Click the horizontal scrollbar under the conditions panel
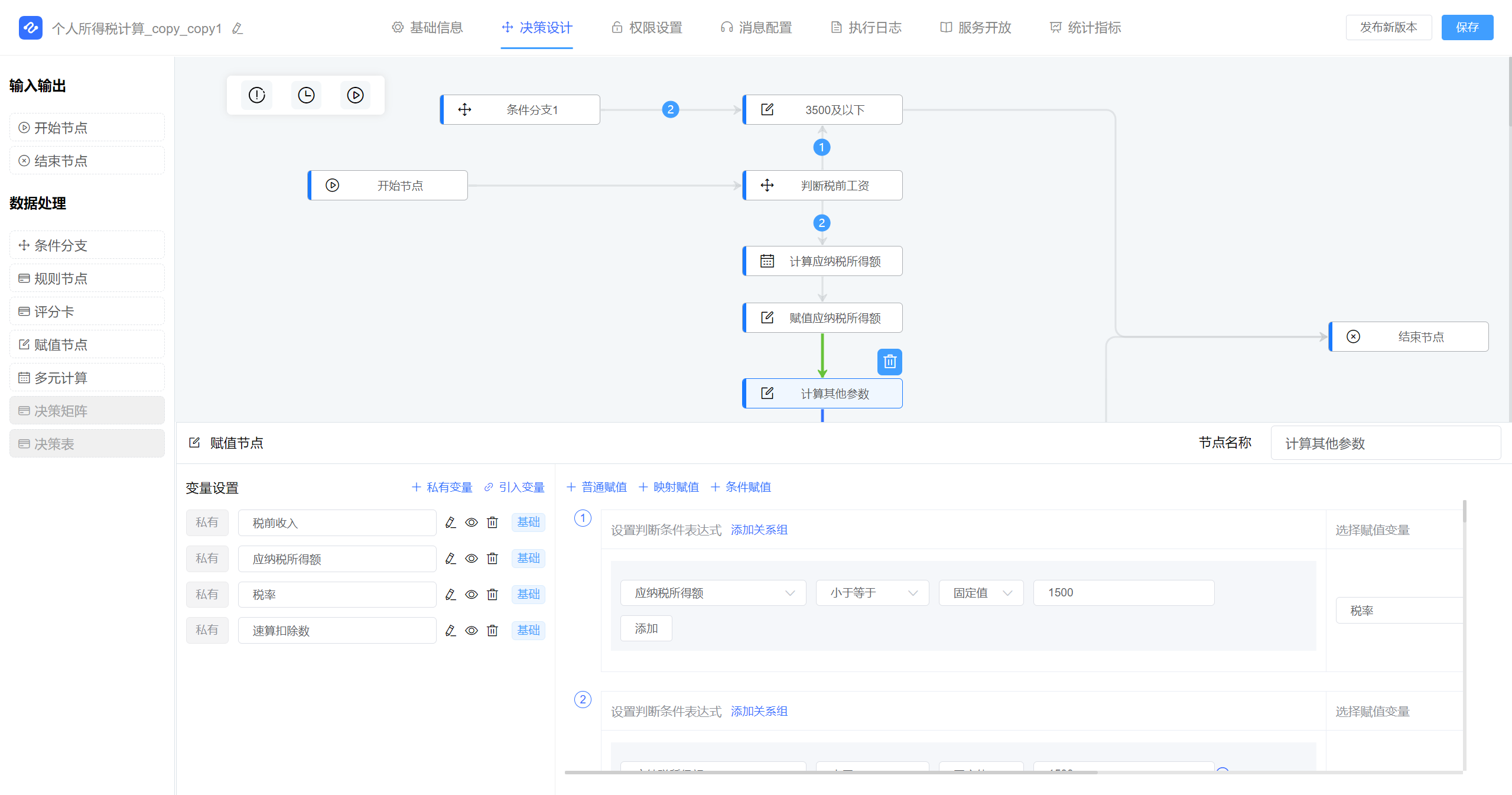This screenshot has height=795, width=1512. pos(830,772)
